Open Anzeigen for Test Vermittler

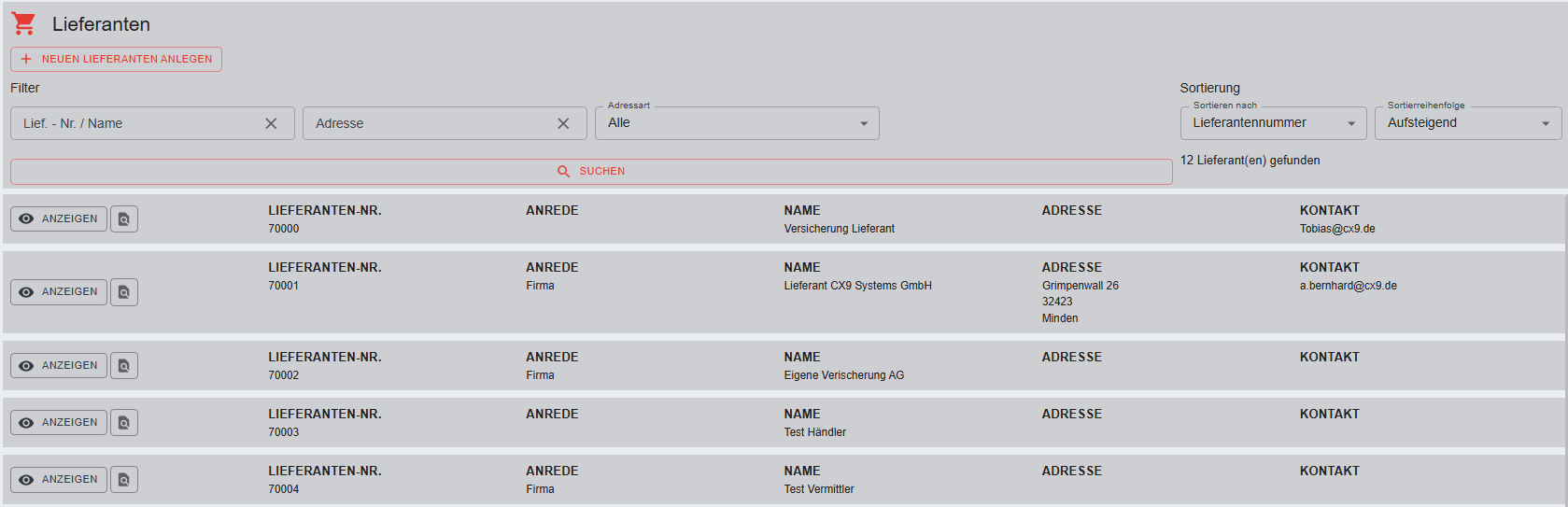[x=59, y=480]
